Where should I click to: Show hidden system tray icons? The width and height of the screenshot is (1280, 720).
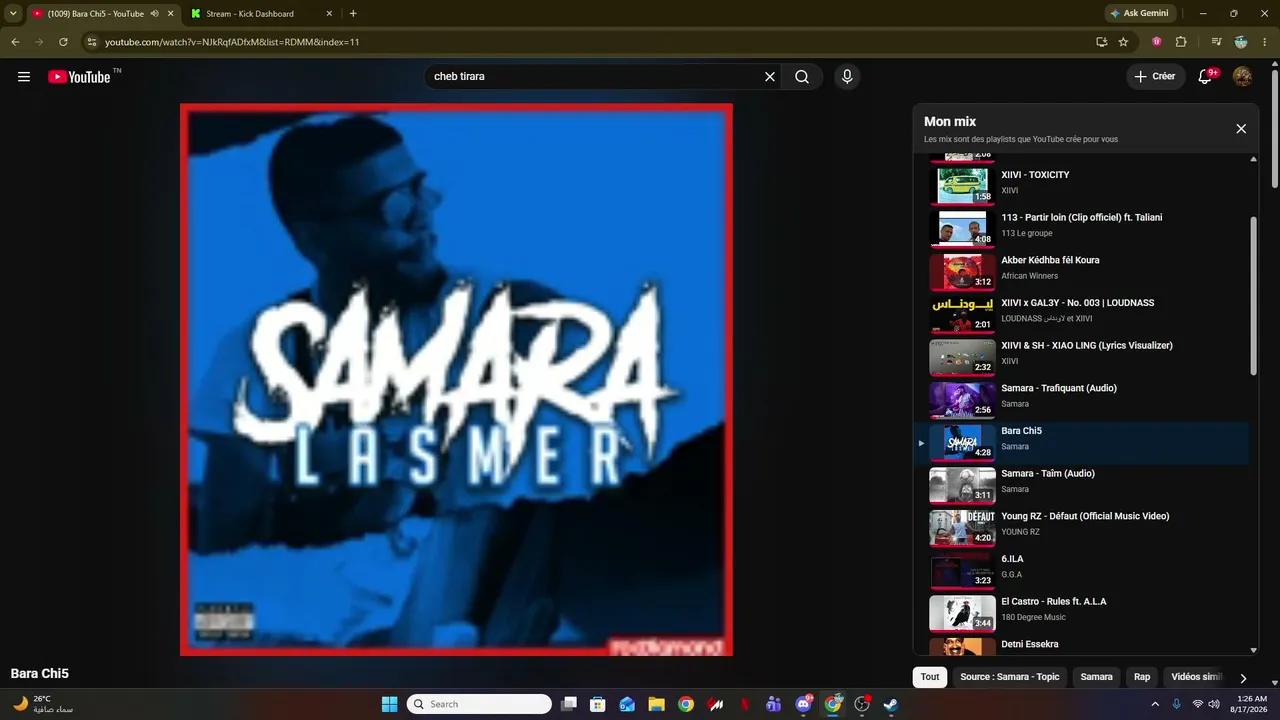pos(1155,704)
